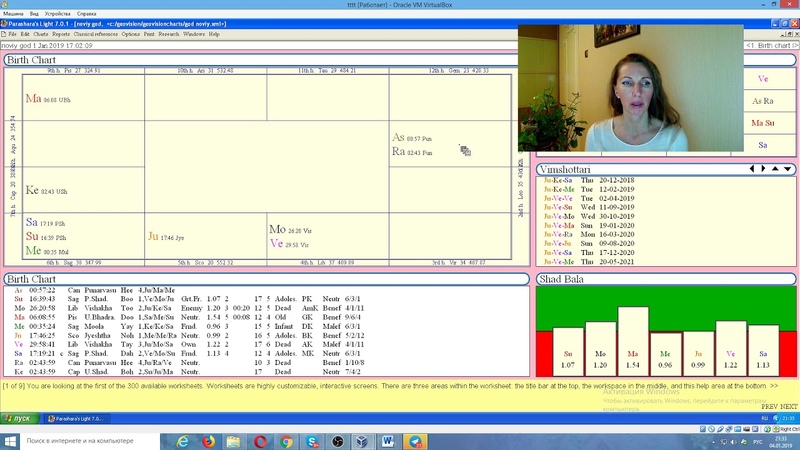Select the Ju-Ke-Sa 20-12-2018 dasha row
The width and height of the screenshot is (800, 450).
pos(589,180)
